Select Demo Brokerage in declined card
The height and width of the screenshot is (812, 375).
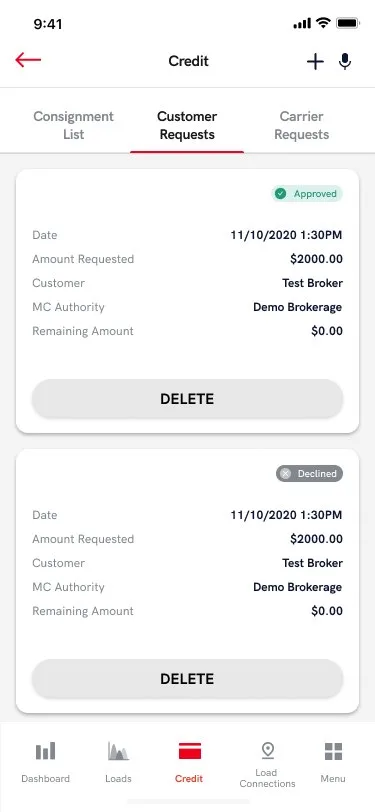[298, 587]
